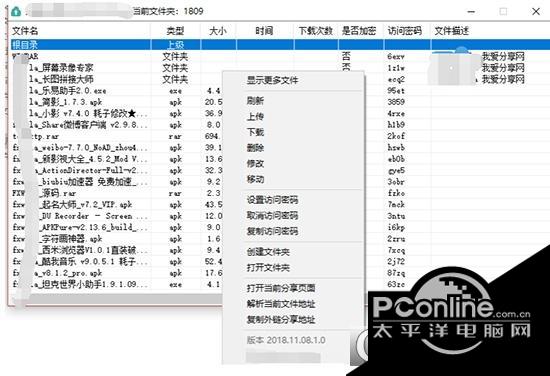Minimize the file manager window
550x376 pixels.
click(471, 12)
